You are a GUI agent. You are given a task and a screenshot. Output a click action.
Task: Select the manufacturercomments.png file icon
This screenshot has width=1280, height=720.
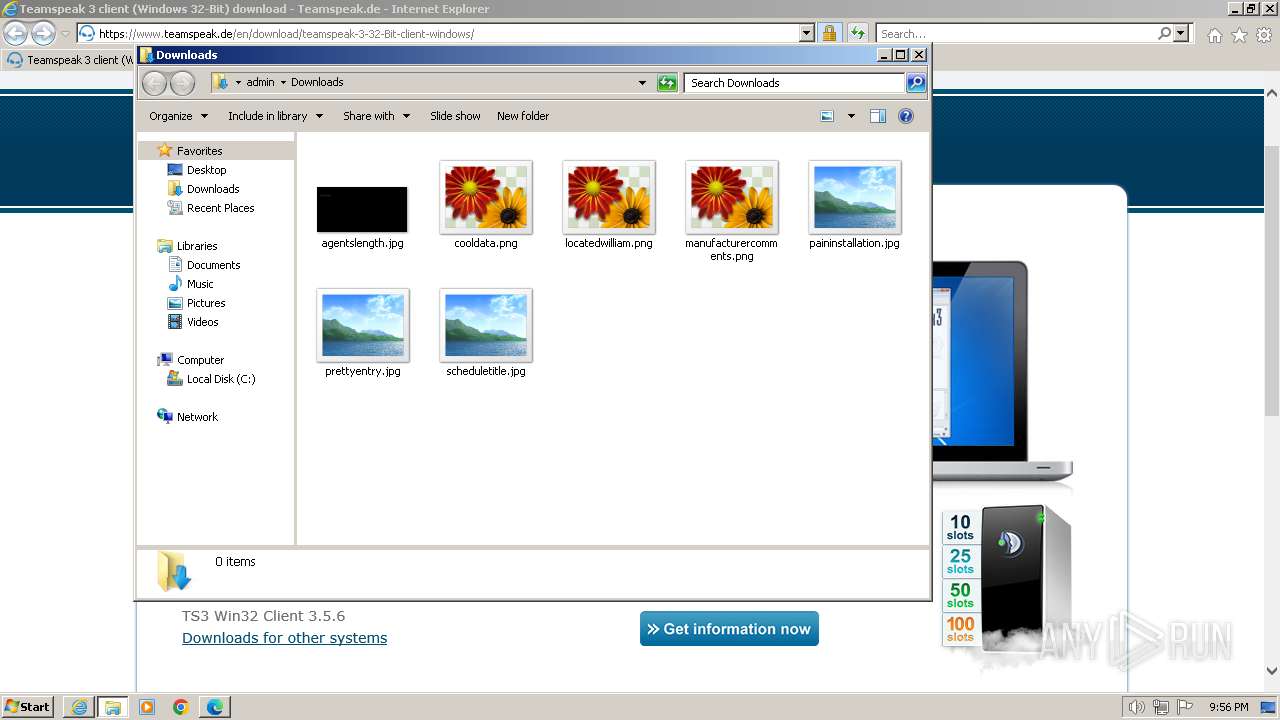point(732,197)
